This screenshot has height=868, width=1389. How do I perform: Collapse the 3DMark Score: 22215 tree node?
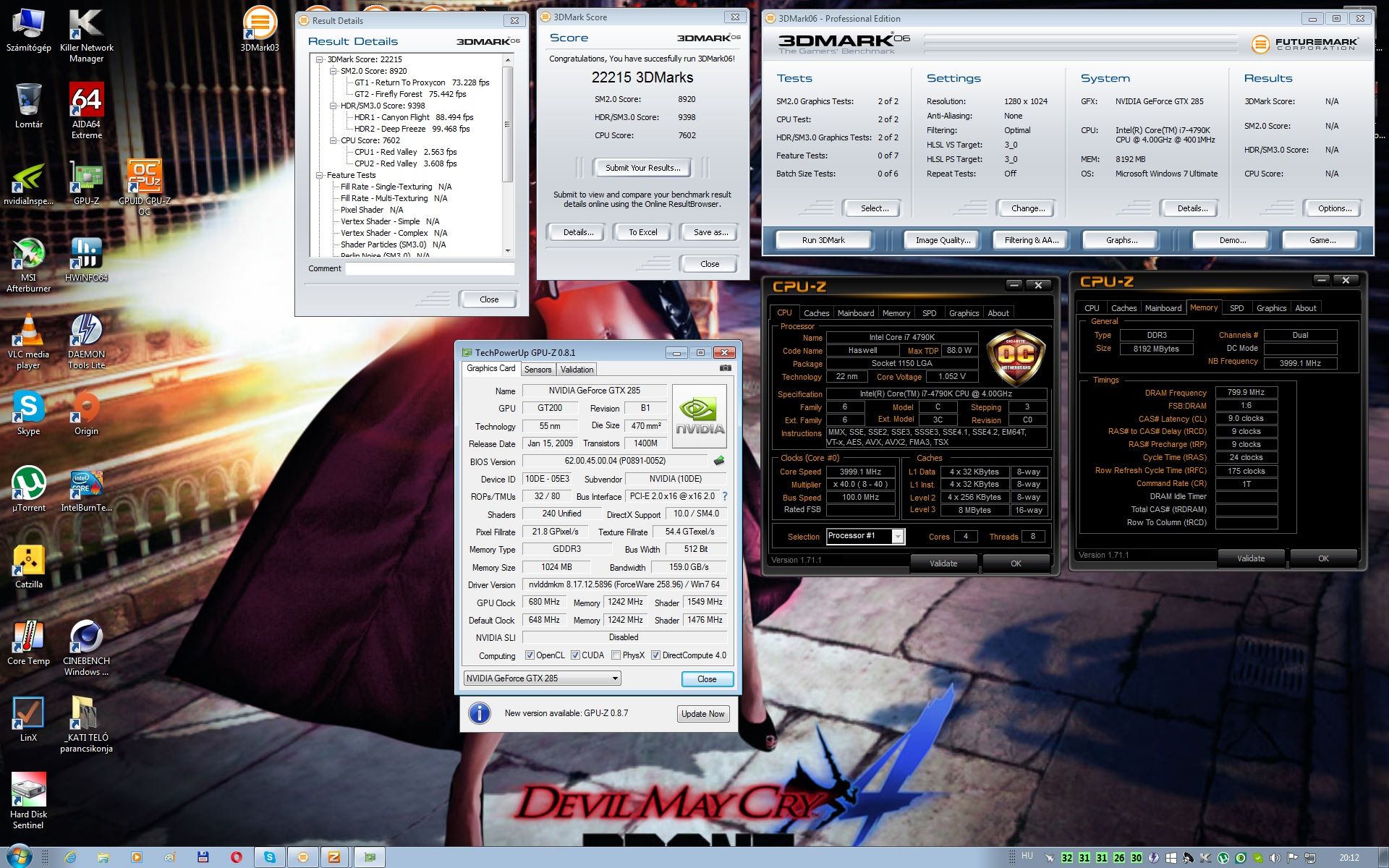click(320, 59)
